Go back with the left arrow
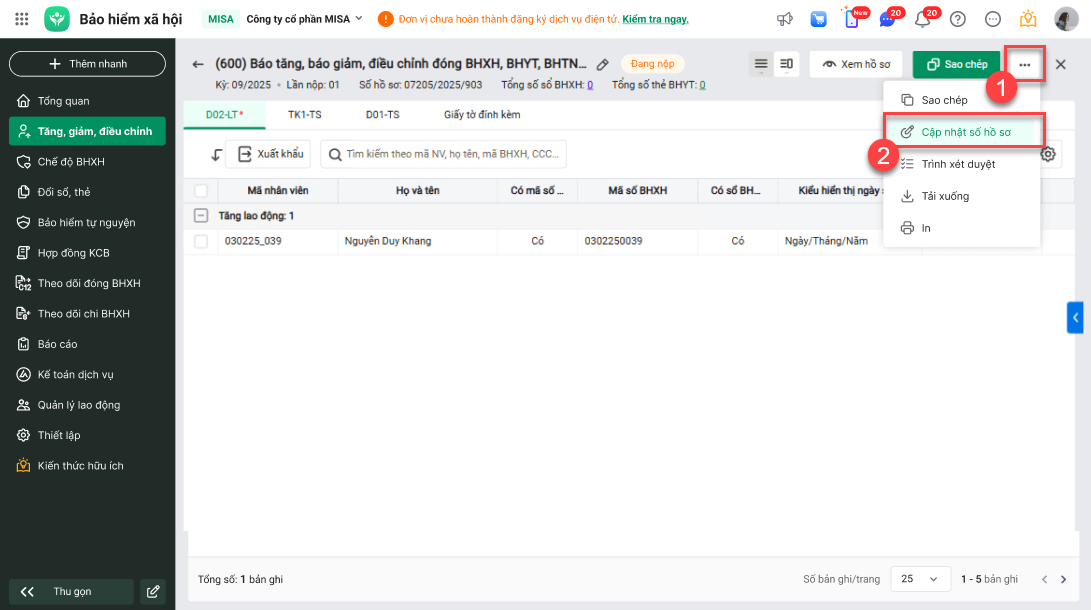The image size is (1091, 610). (x=198, y=64)
